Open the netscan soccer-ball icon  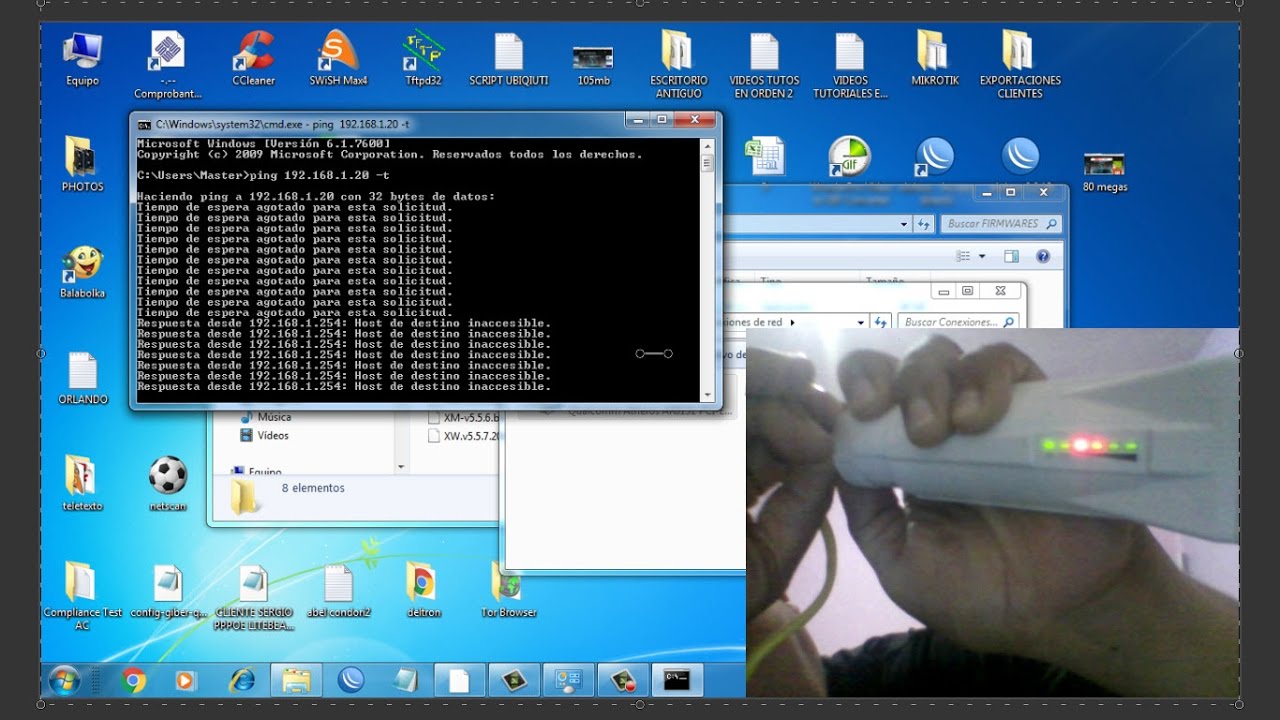point(167,484)
